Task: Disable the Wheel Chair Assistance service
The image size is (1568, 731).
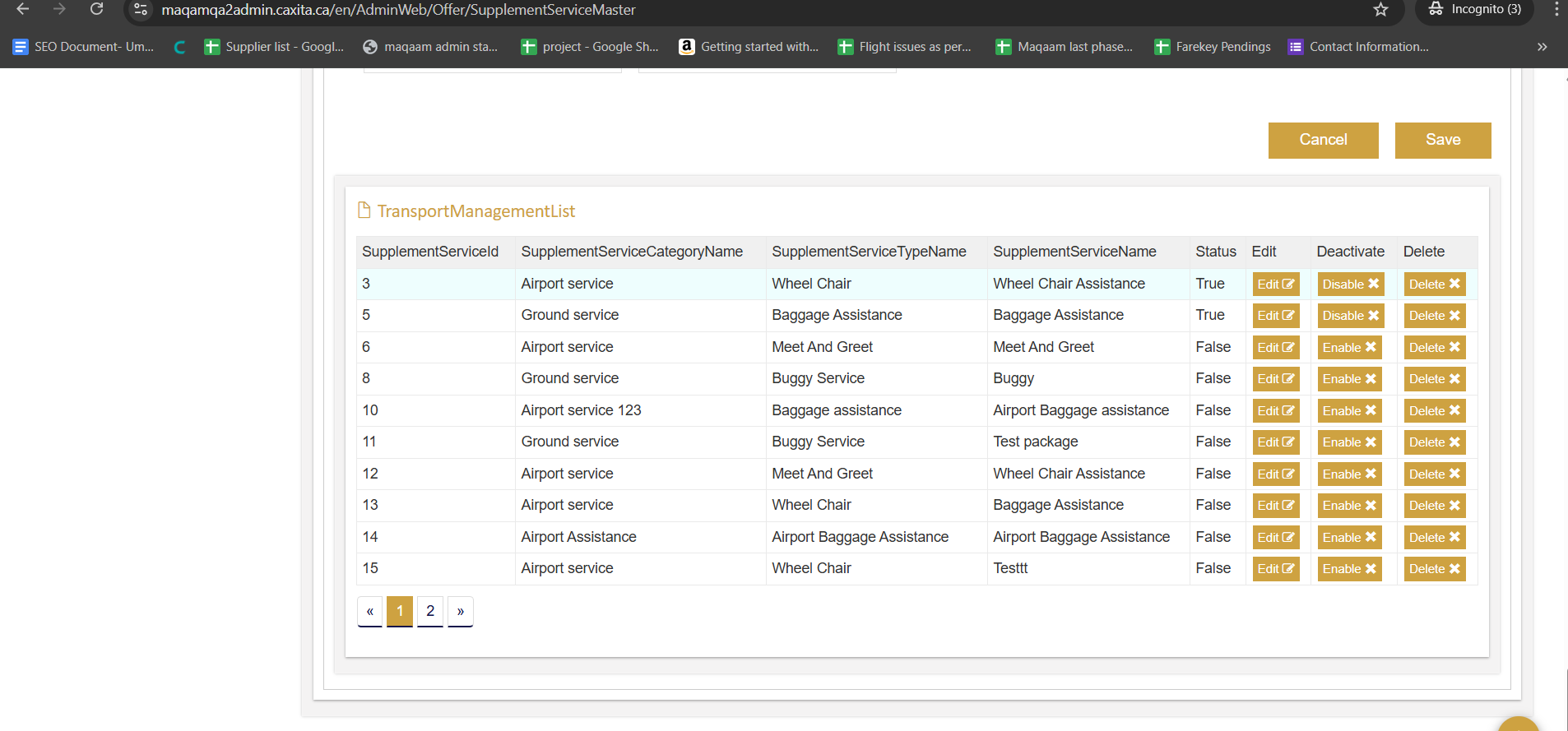Action: click(x=1350, y=285)
